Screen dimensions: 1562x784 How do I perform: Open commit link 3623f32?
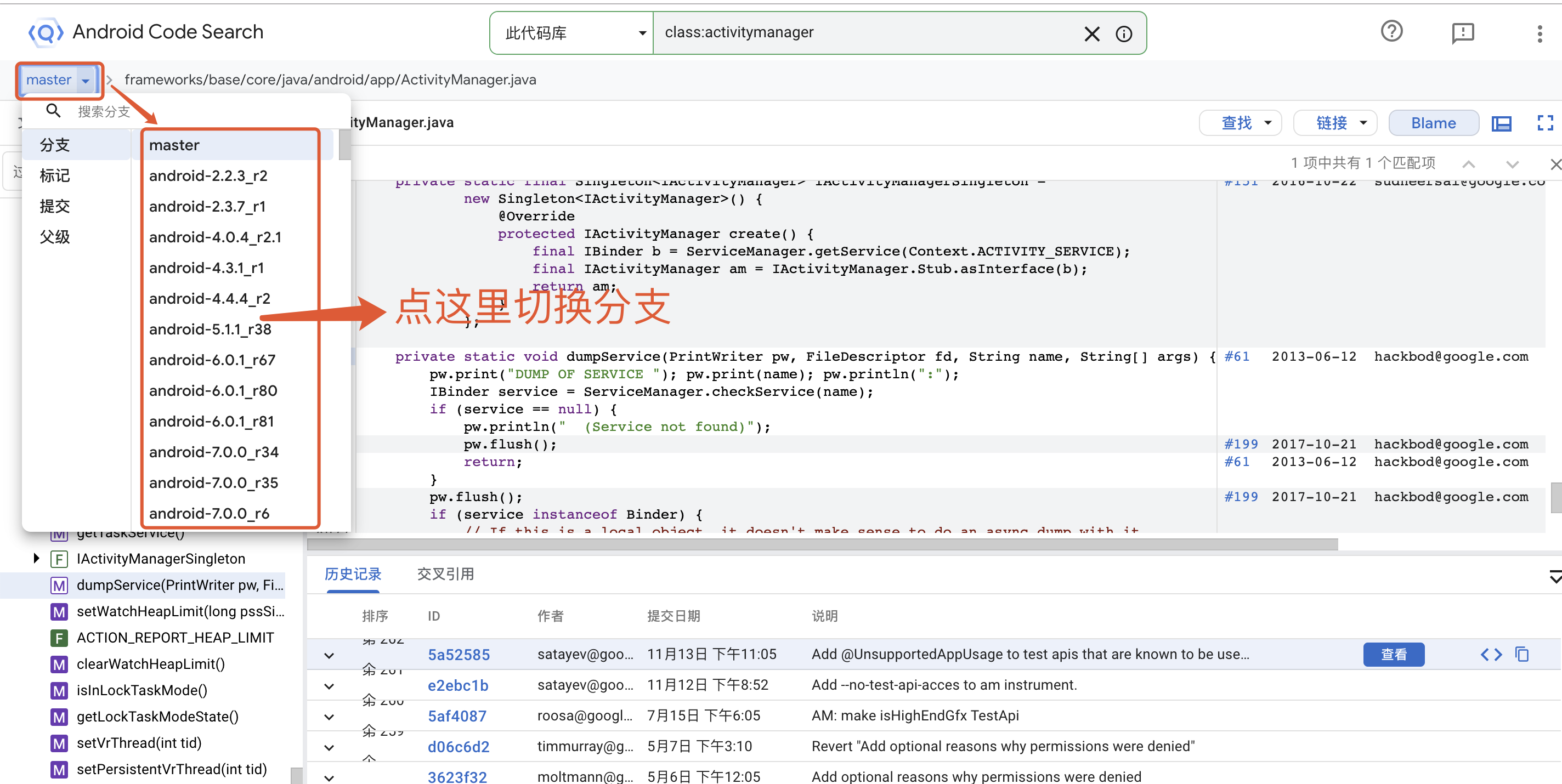pyautogui.click(x=457, y=777)
